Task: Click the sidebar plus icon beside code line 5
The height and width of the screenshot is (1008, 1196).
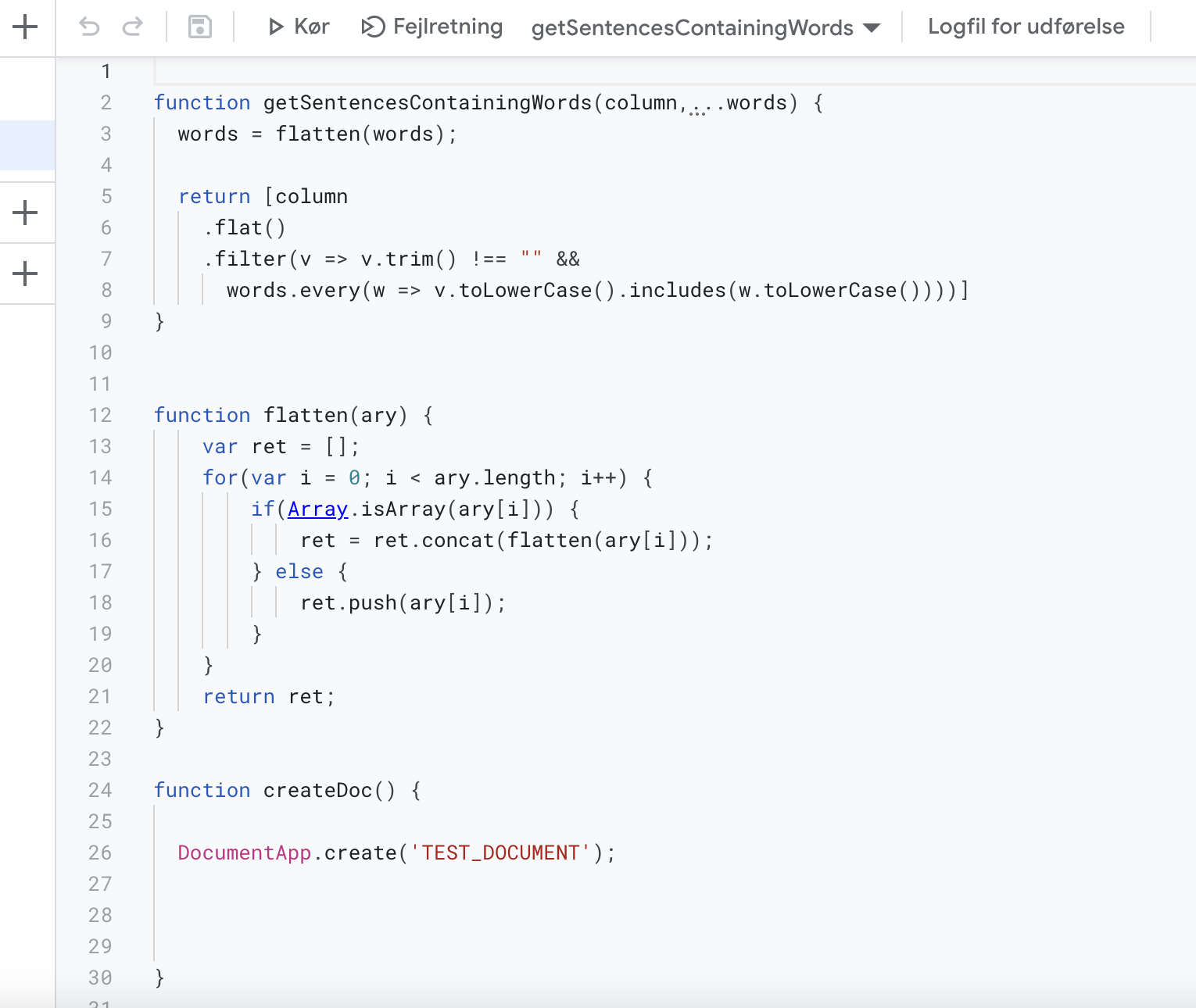Action: pyautogui.click(x=26, y=213)
